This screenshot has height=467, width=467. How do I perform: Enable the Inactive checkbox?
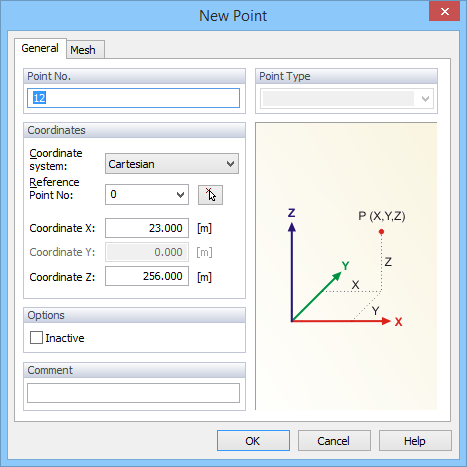pyautogui.click(x=36, y=337)
